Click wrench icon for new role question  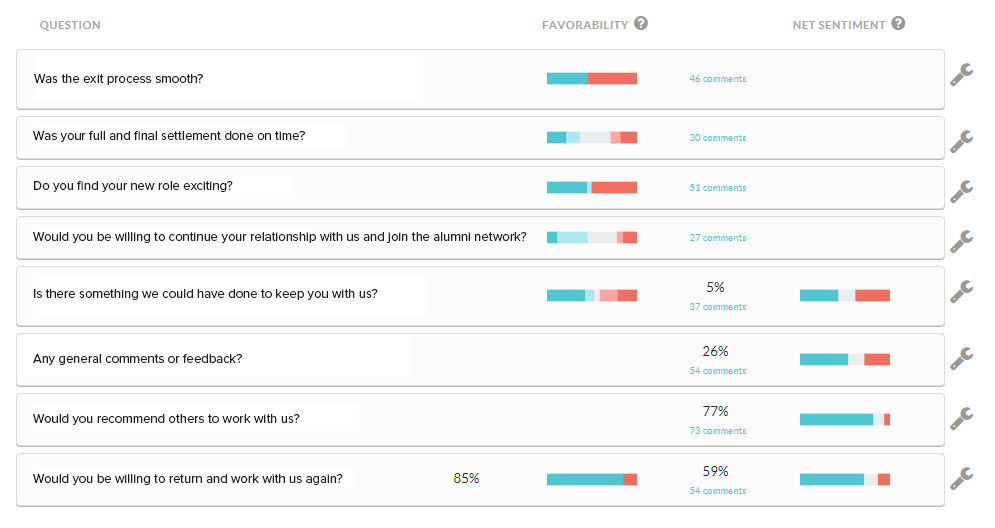(x=961, y=190)
